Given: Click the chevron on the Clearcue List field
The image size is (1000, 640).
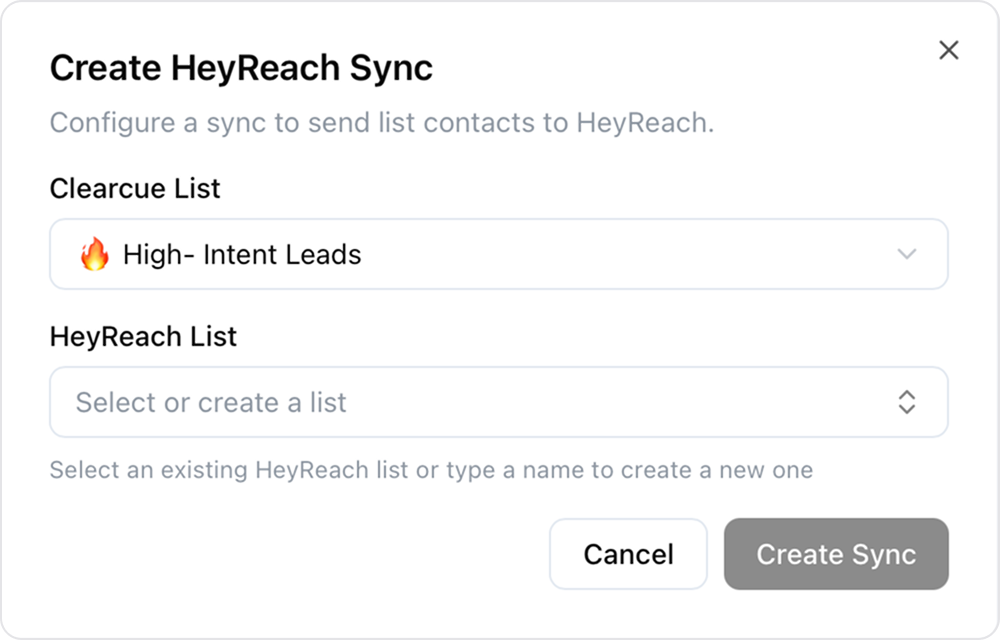Looking at the screenshot, I should click(x=907, y=254).
